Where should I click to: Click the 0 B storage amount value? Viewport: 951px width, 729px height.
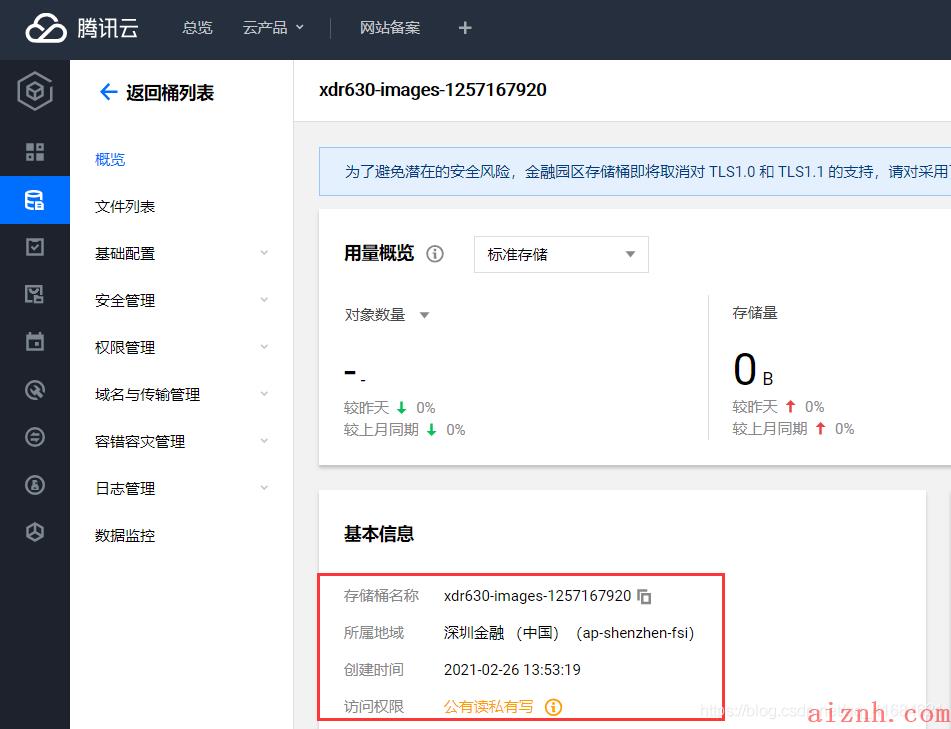point(753,369)
